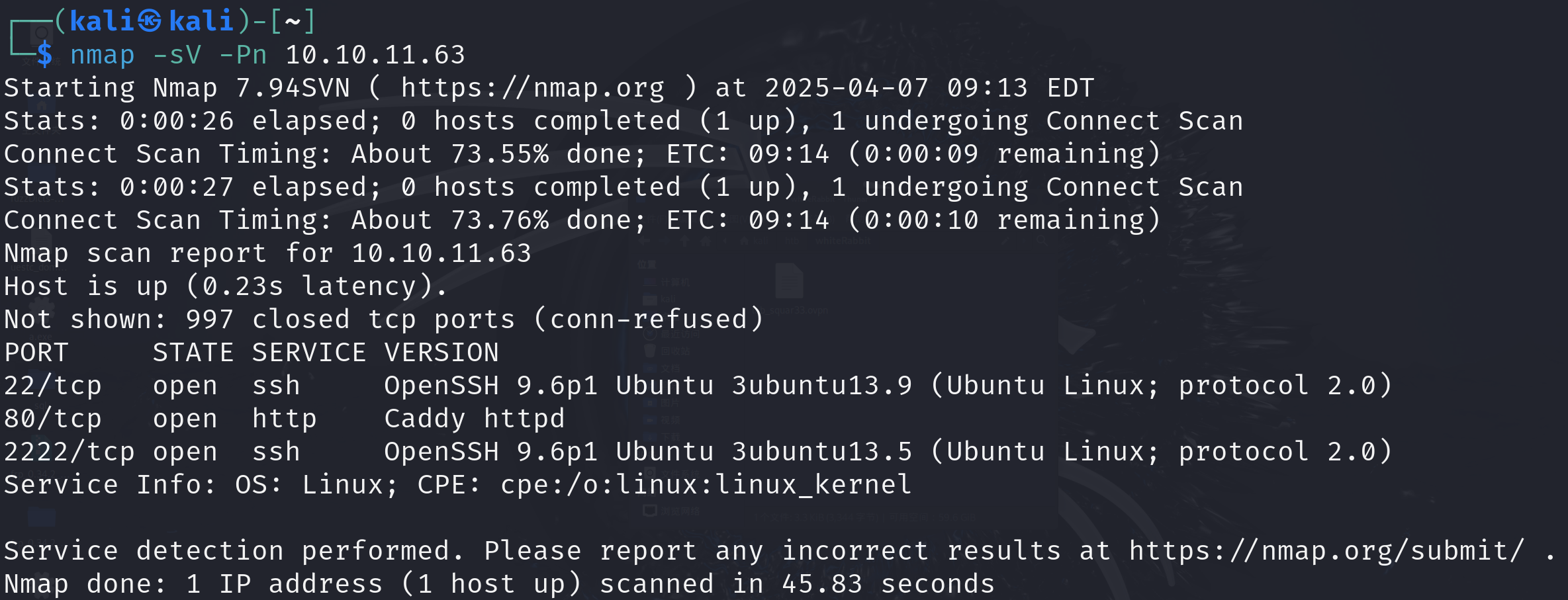Click the tilde directory in prompt brackets
Viewport: 1568px width, 600px height.
(293, 21)
